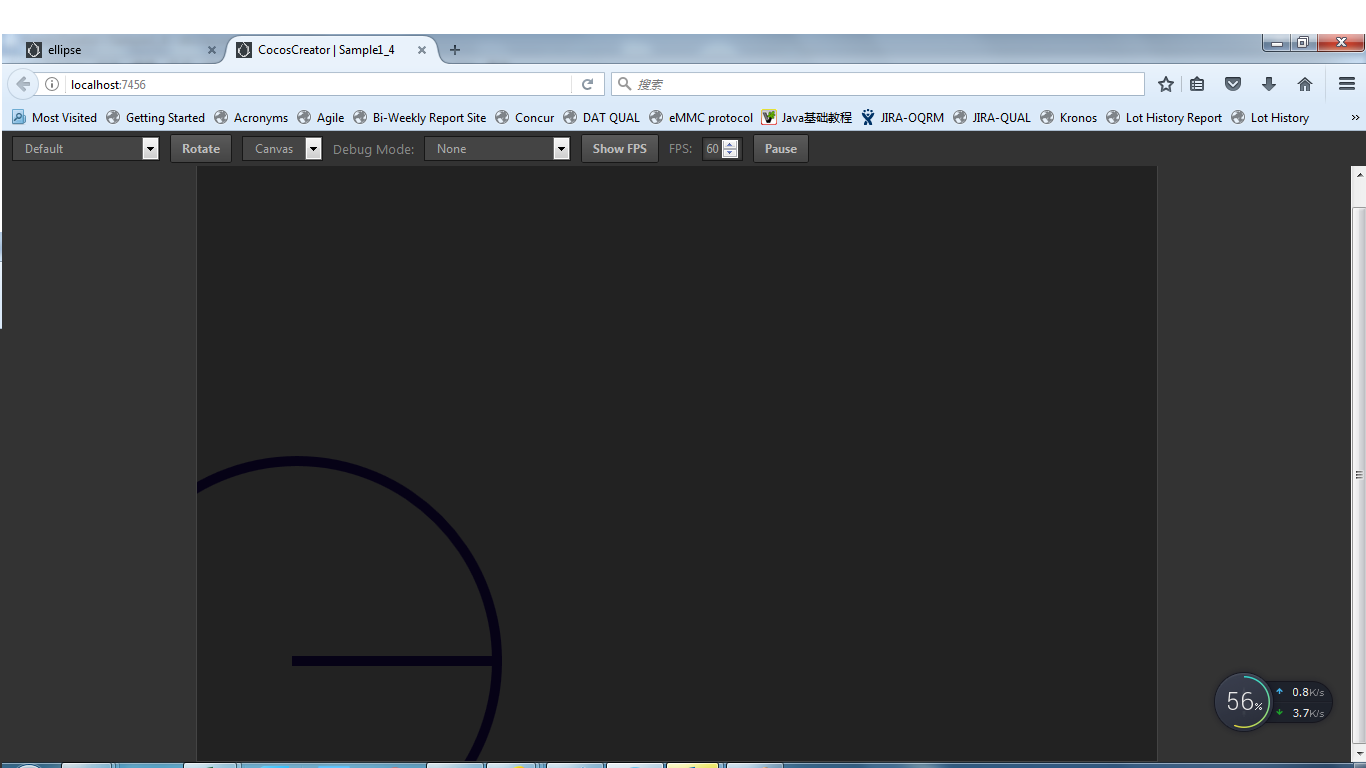Open the Getting Started bookmark
1366x768 pixels.
(x=155, y=117)
